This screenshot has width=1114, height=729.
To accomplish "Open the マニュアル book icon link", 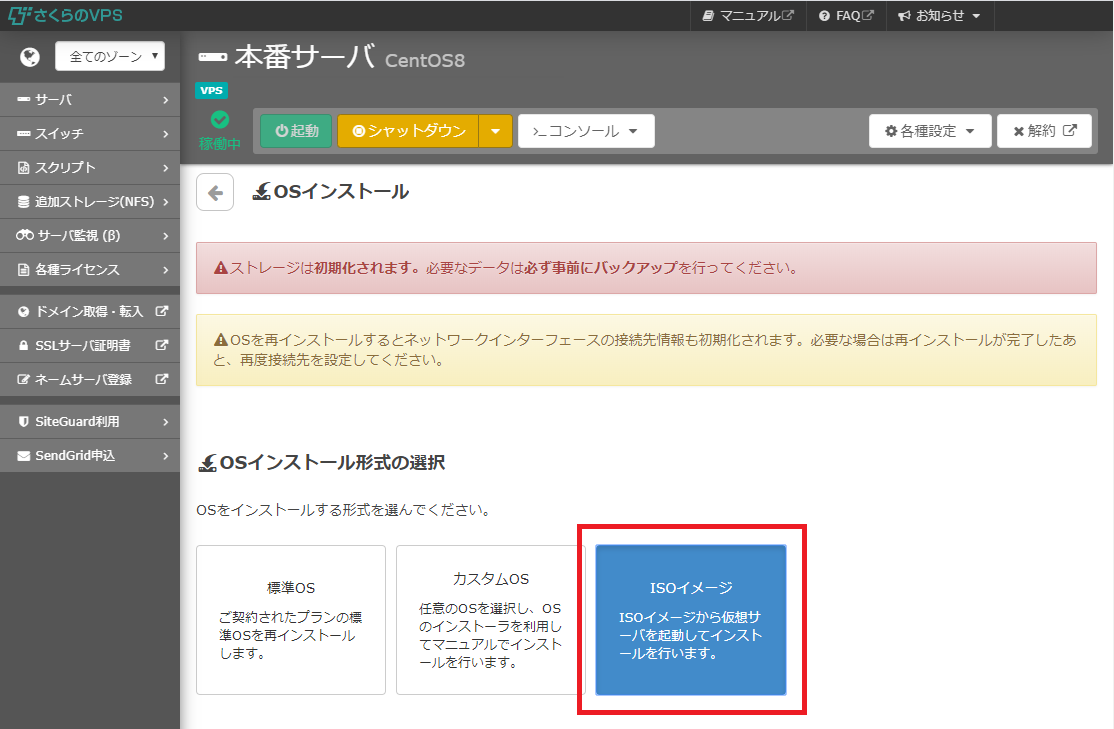I will pos(709,16).
